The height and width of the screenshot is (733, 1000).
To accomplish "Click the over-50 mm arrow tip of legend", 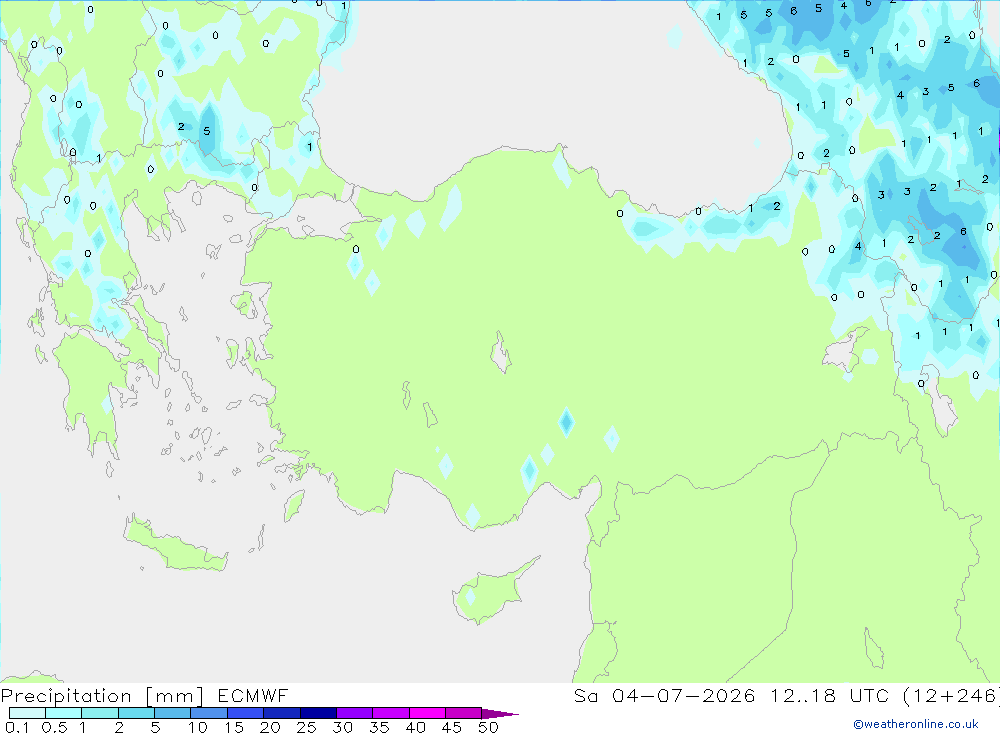I will [499, 714].
